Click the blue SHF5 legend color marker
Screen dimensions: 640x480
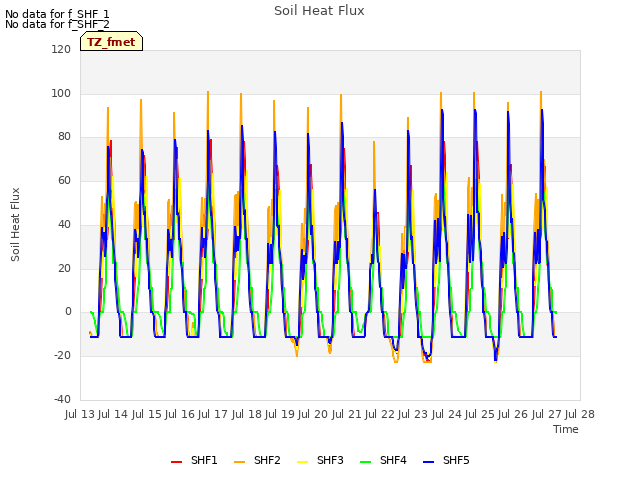429,462
